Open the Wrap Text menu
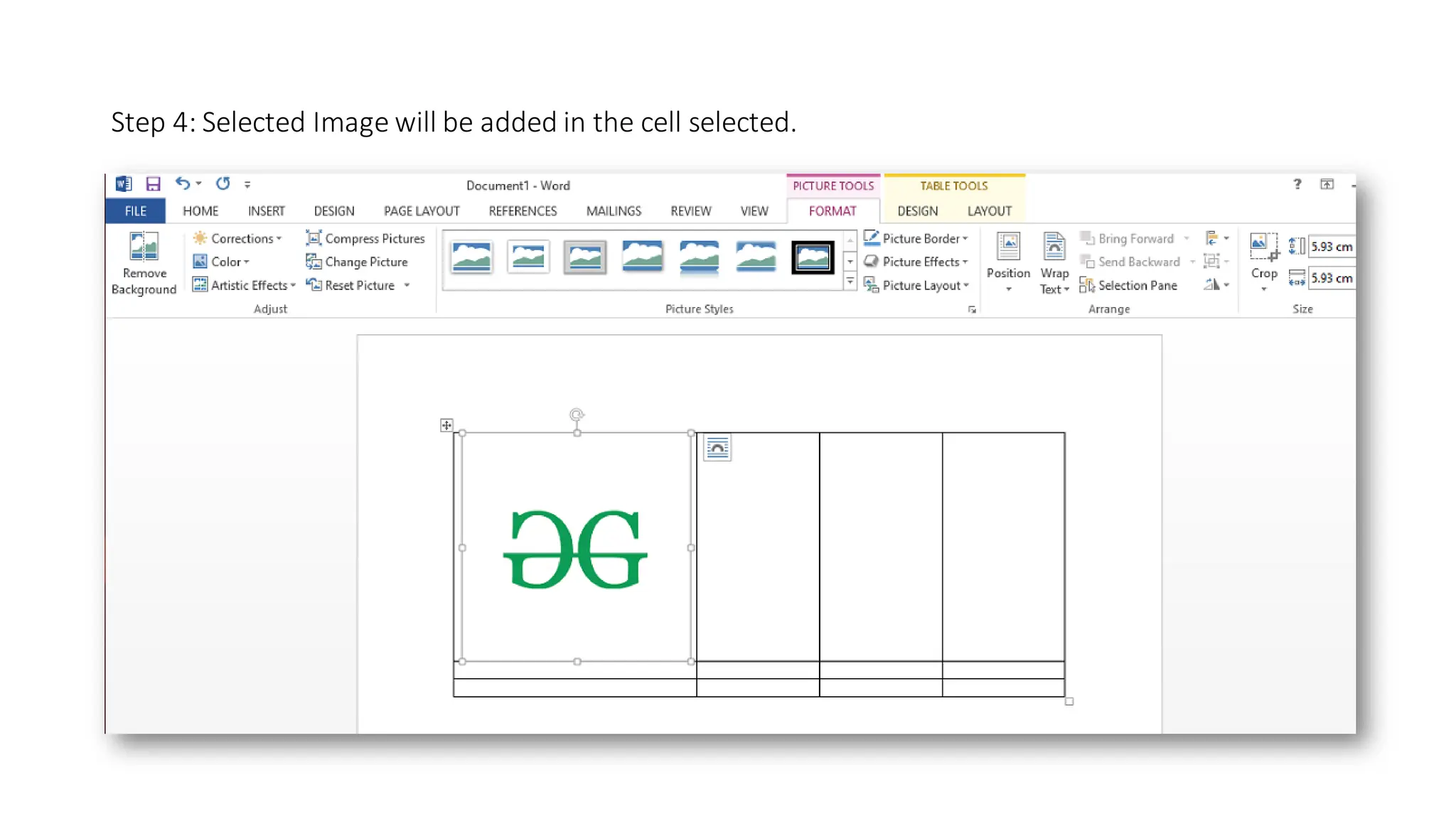1456x819 pixels. pos(1054,263)
